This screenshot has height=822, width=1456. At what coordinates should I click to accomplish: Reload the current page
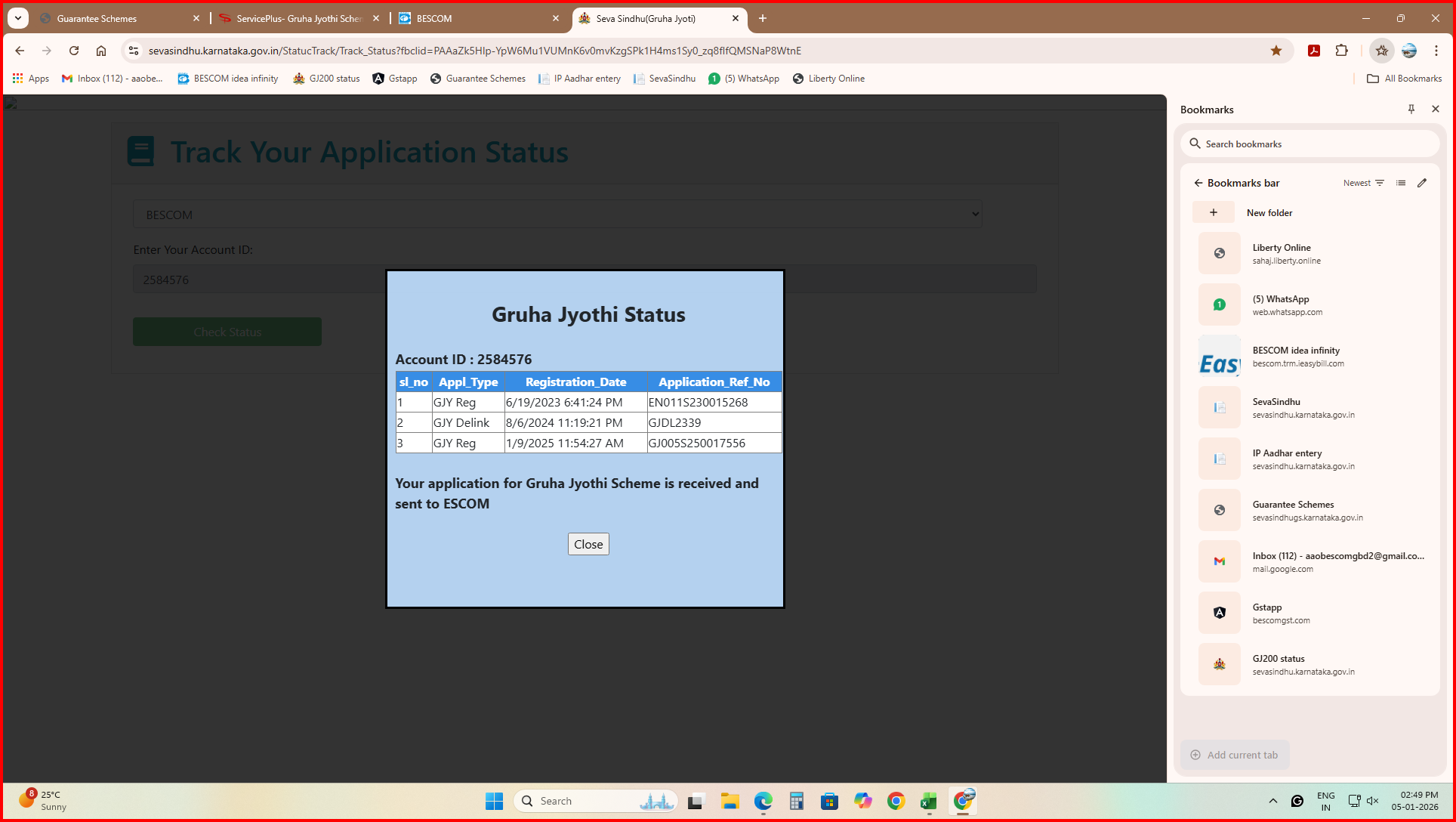point(74,51)
